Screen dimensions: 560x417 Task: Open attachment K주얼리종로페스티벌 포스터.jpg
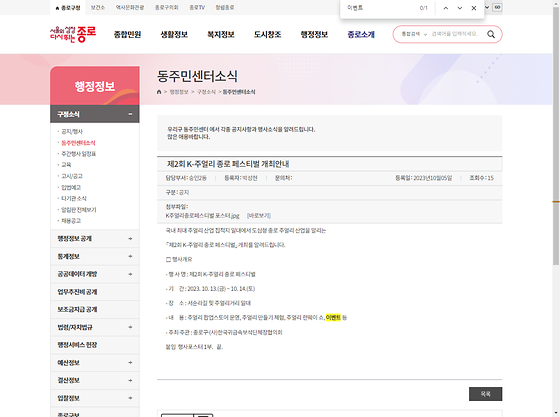202,216
